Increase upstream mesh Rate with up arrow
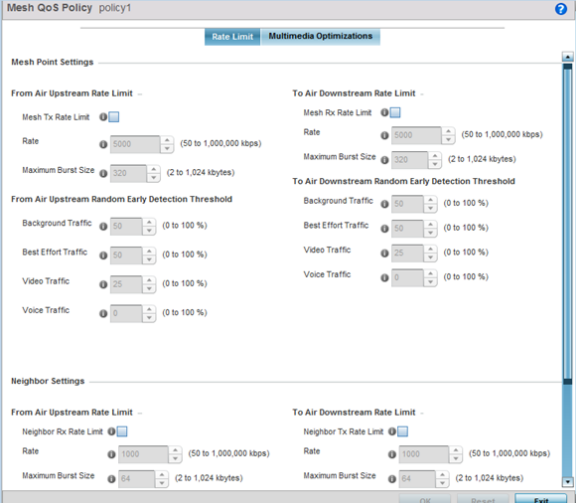Screen dimensions: 576x503 tap(167, 140)
